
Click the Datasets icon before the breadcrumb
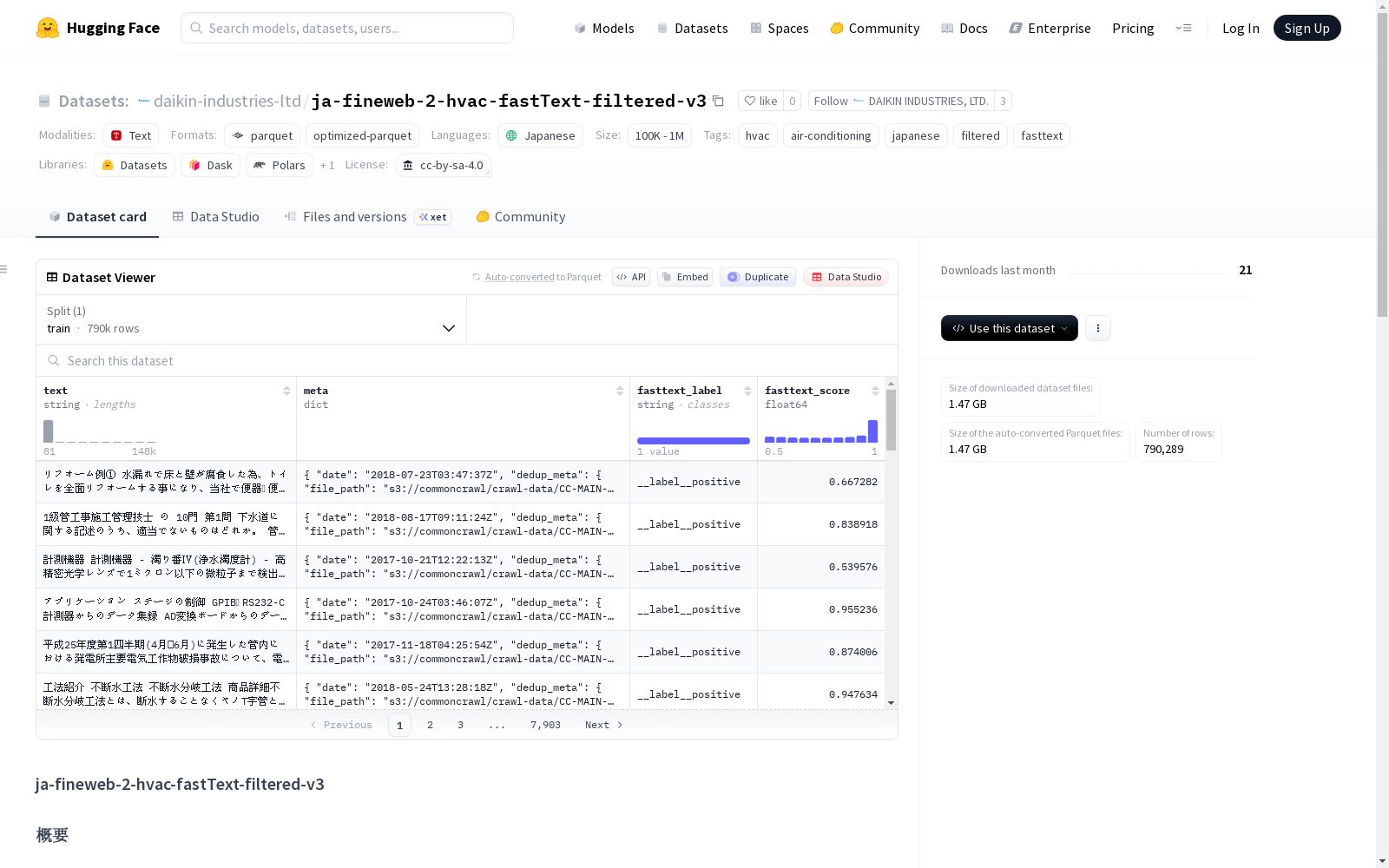click(x=44, y=102)
